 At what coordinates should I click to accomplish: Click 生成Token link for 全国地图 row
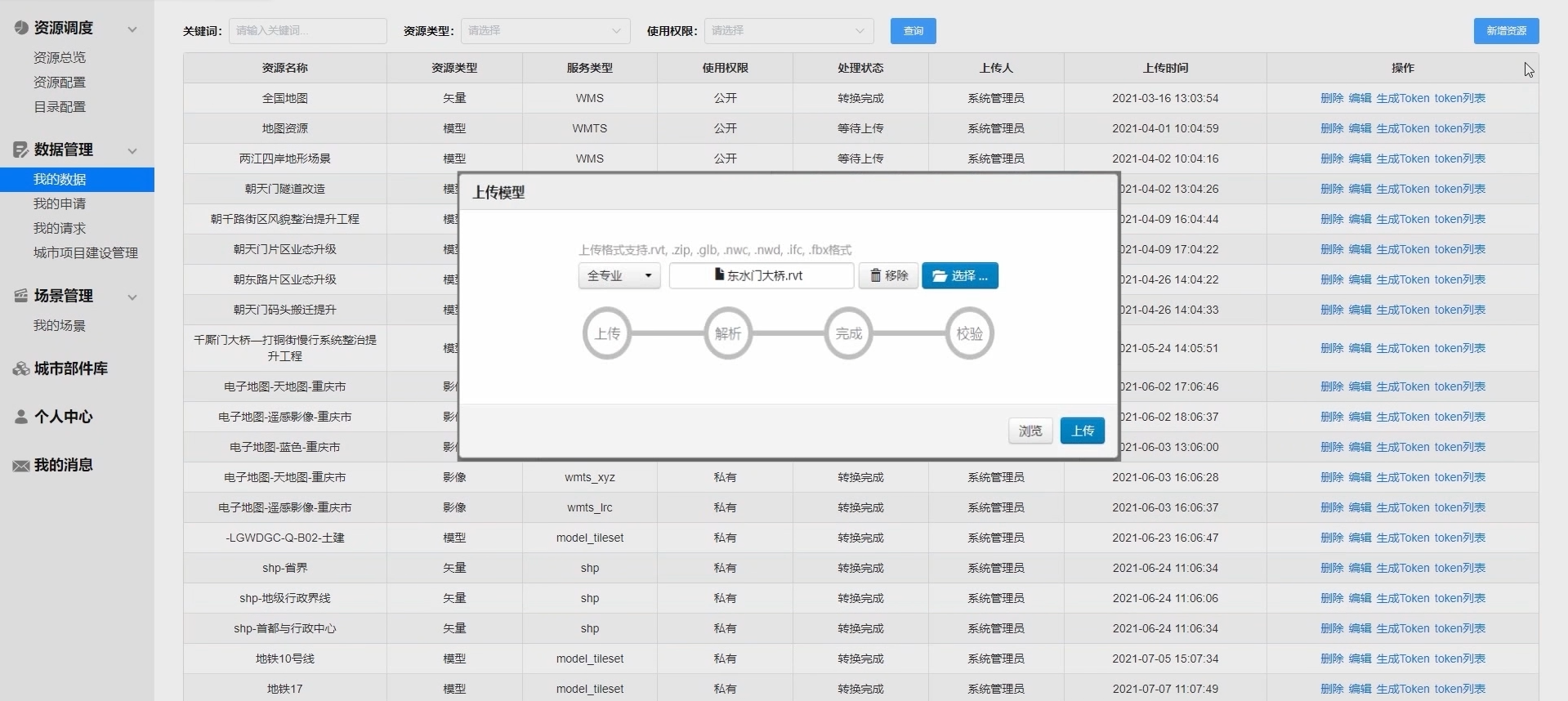pos(1402,98)
